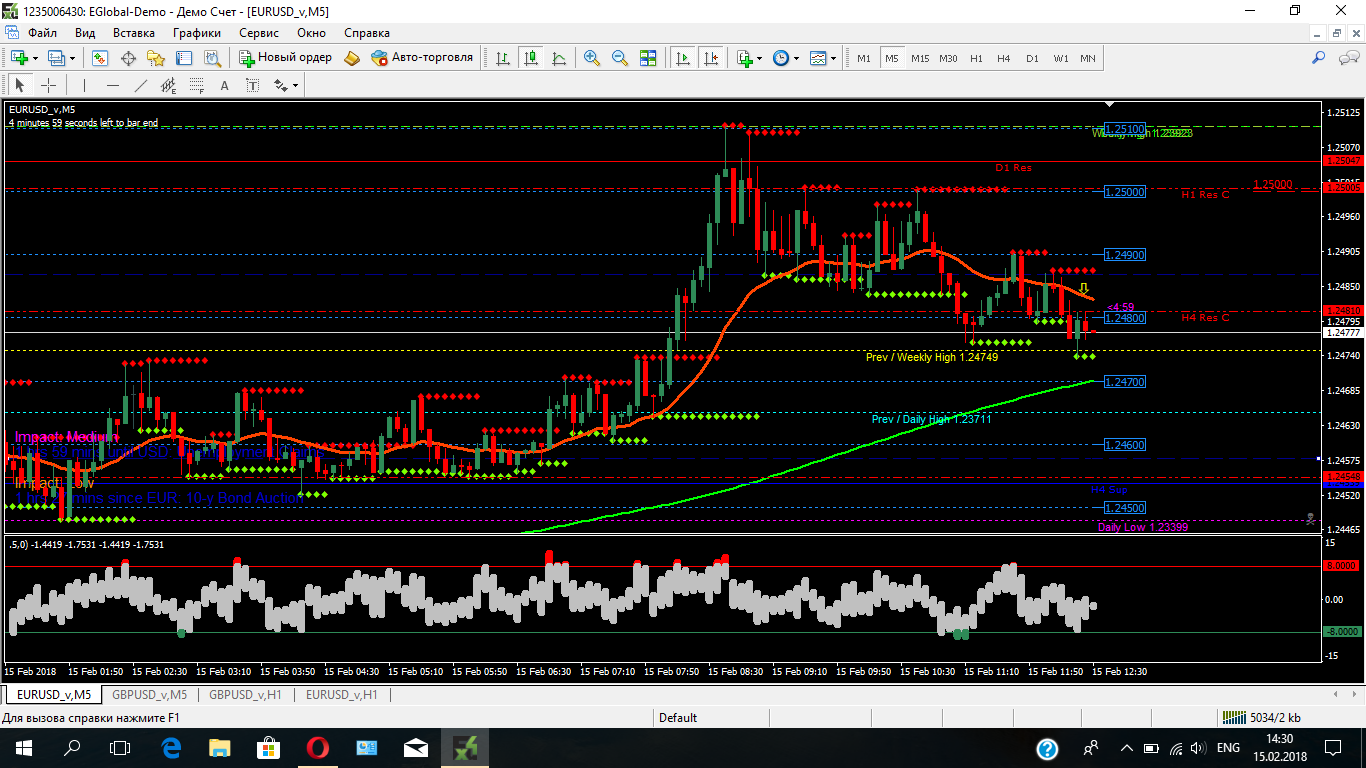The height and width of the screenshot is (768, 1366).
Task: Tile chart windows icon
Action: point(648,58)
